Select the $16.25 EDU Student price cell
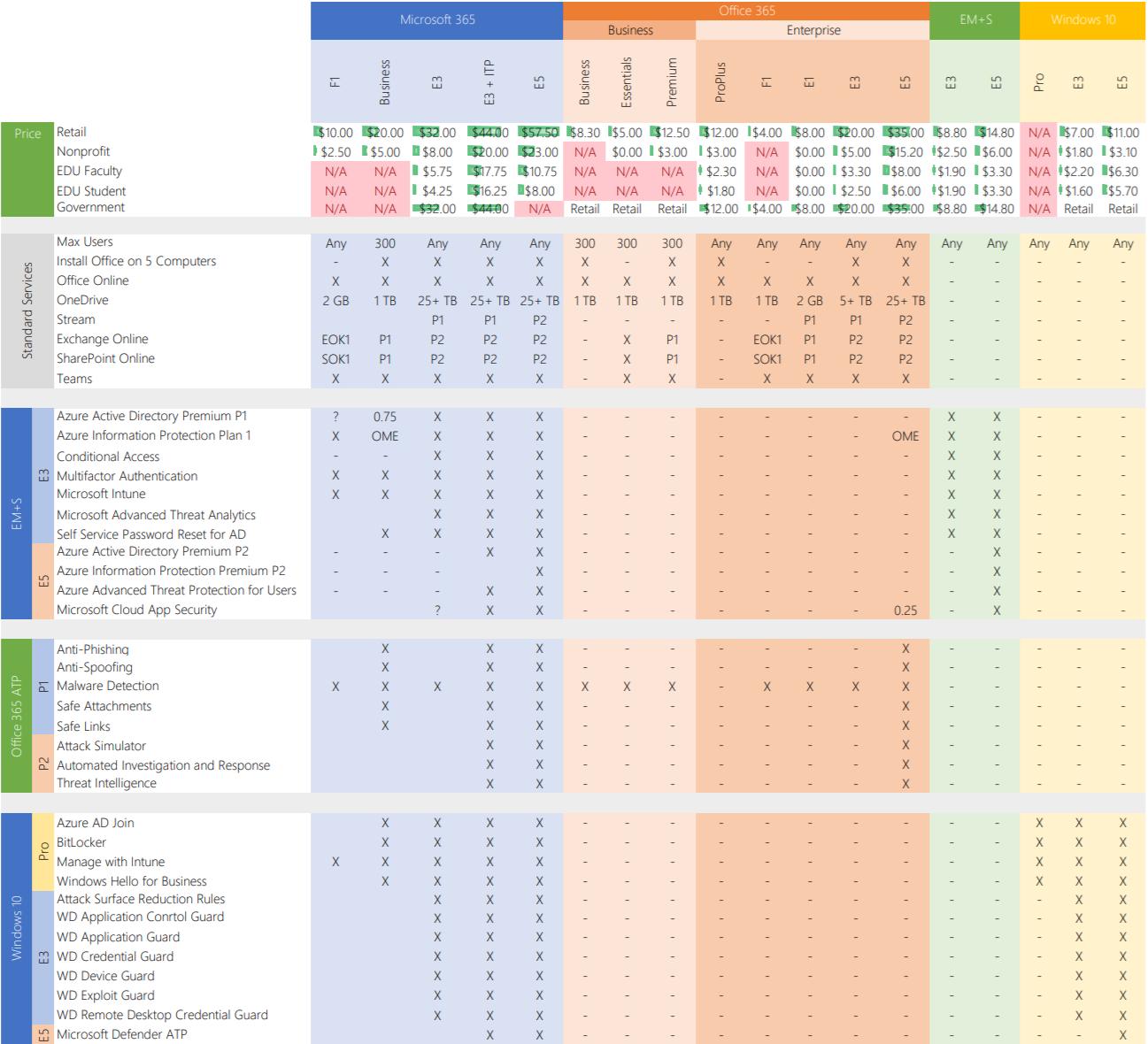 point(489,191)
